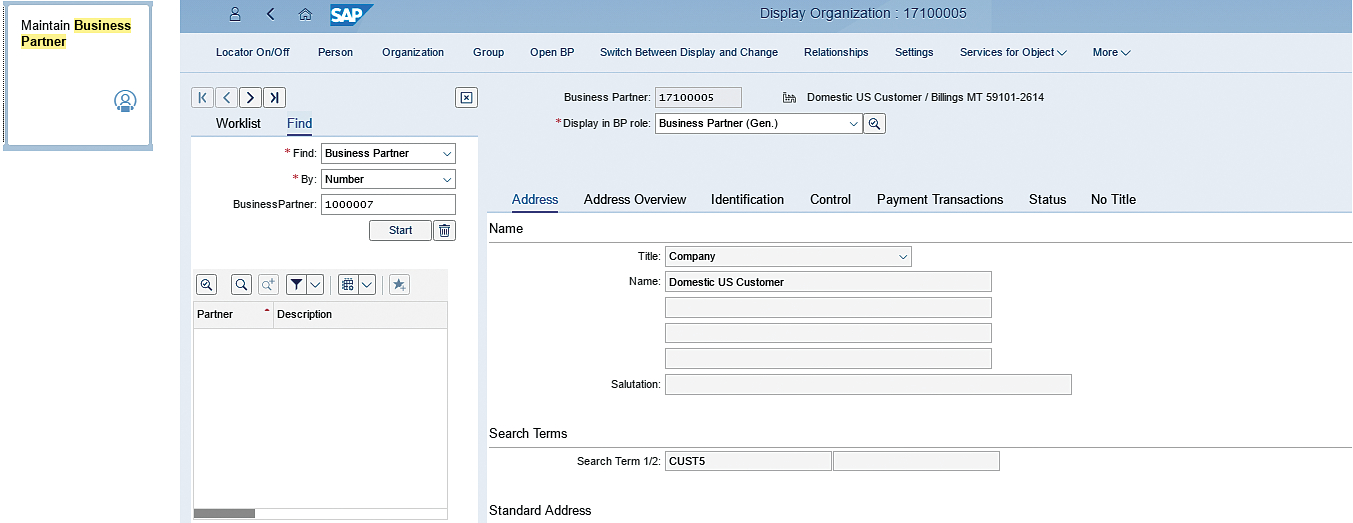
Task: Jump to the last locator entry
Action: [x=275, y=97]
